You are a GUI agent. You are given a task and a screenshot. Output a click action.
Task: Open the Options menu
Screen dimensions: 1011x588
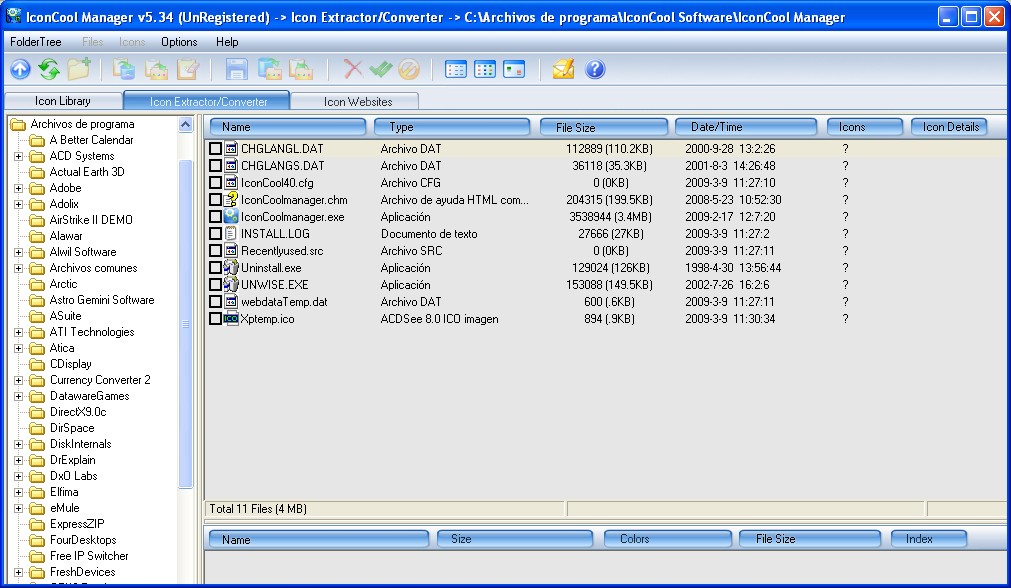click(x=179, y=42)
